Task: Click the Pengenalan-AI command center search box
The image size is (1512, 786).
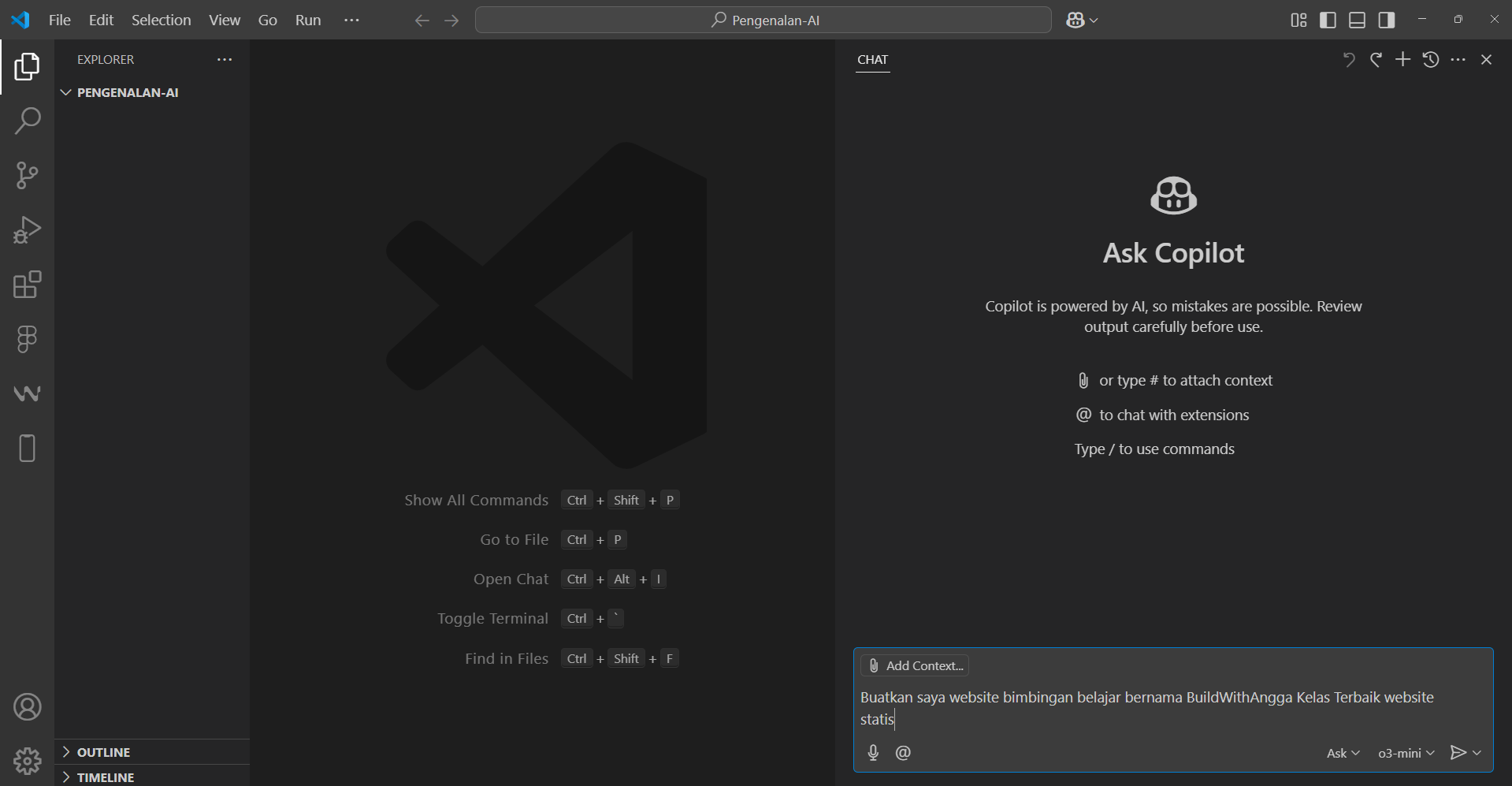Action: [763, 20]
